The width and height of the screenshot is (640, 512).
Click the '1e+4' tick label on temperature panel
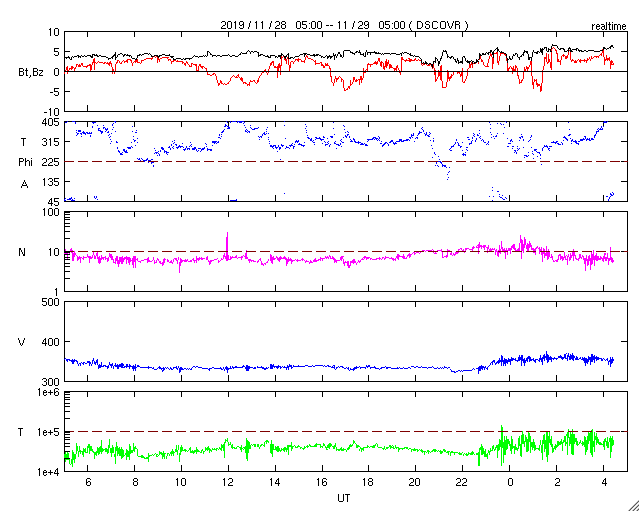pyautogui.click(x=49, y=472)
